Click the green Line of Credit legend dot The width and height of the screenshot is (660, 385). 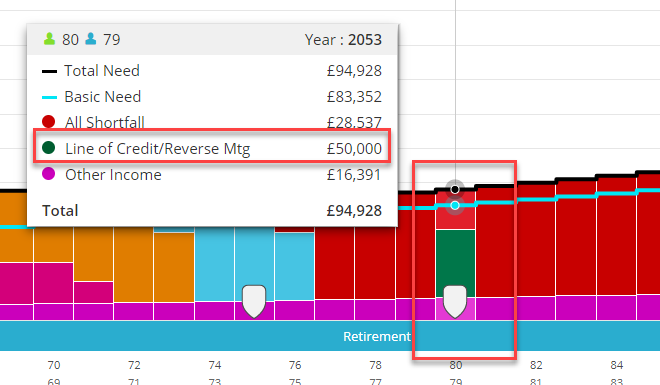(x=48, y=148)
